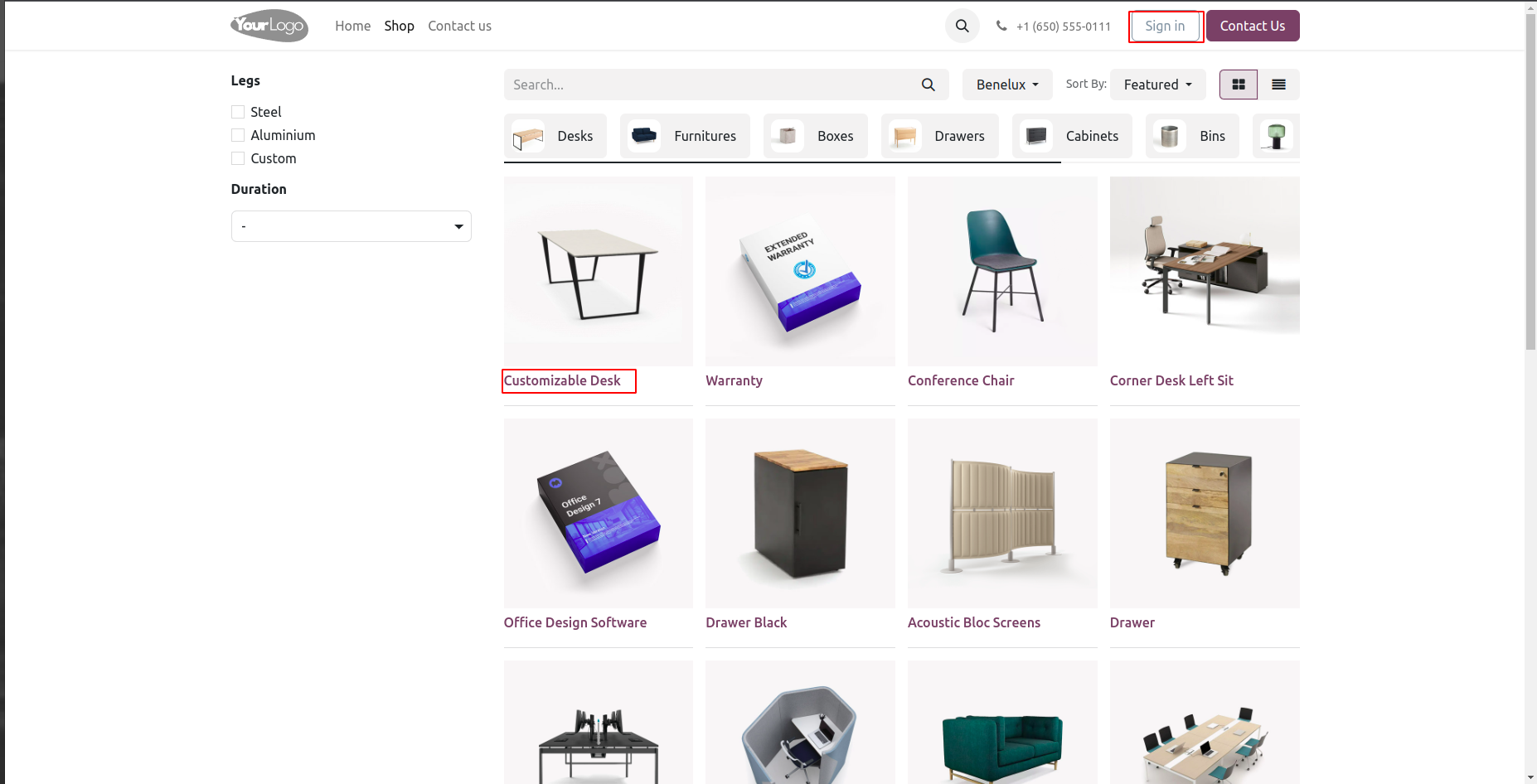Open the Duration select box
1537x784 pixels.
pyautogui.click(x=351, y=226)
